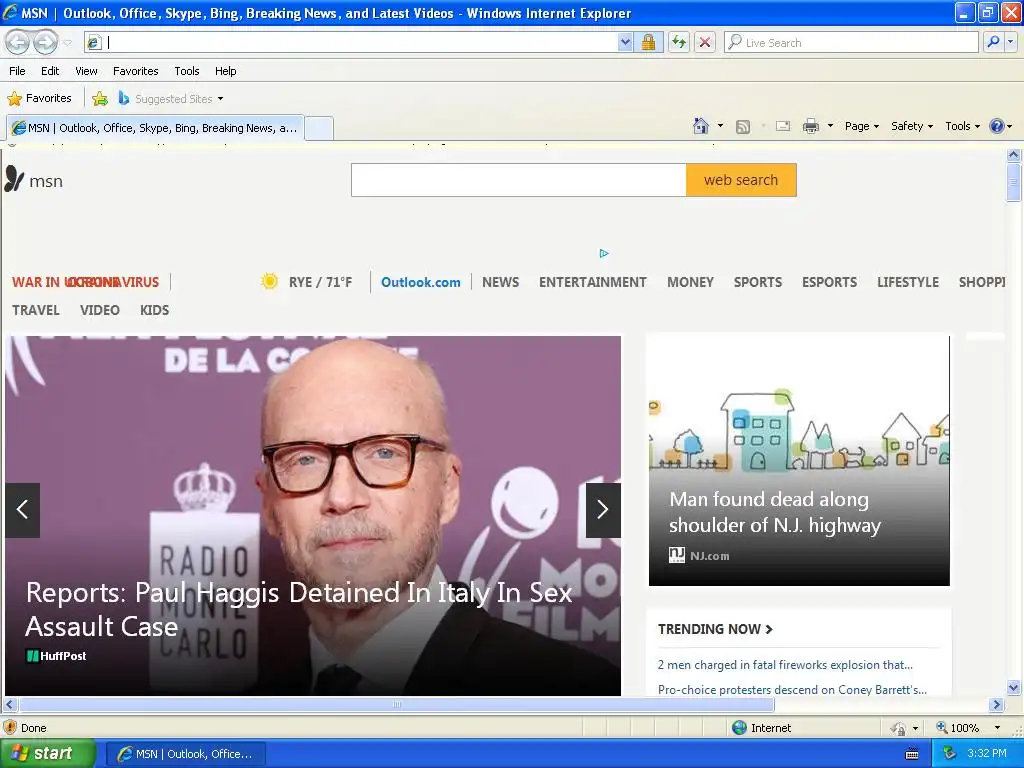Click the horizontal scrollbar right arrow
Viewport: 1024px width, 768px height.
pyautogui.click(x=996, y=705)
